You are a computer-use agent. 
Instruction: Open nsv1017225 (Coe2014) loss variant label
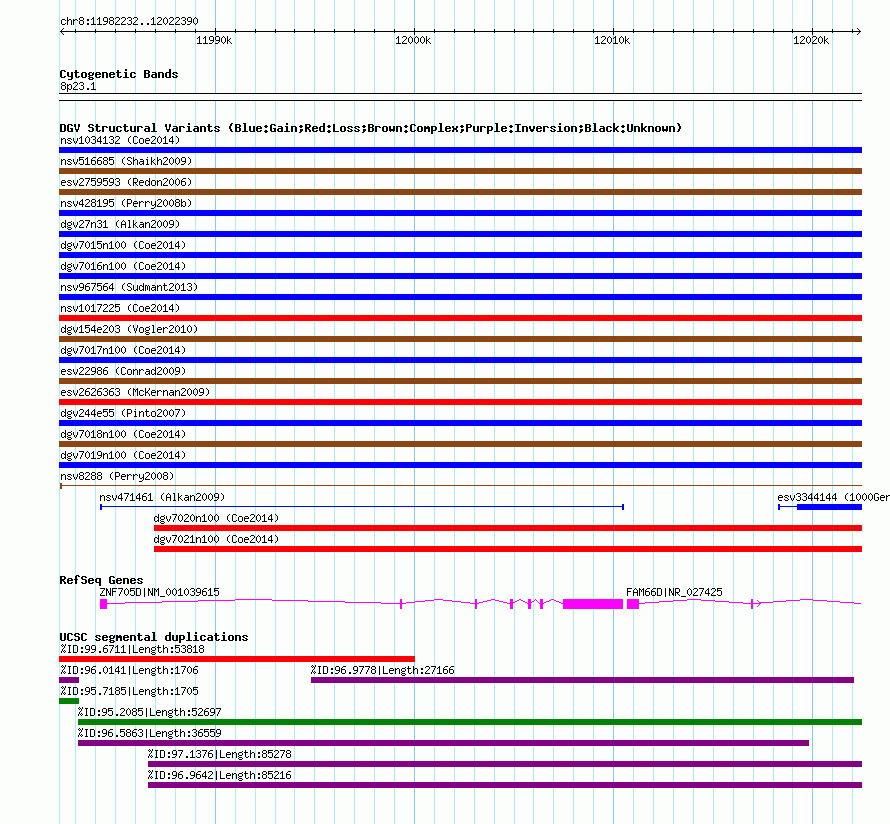(120, 308)
